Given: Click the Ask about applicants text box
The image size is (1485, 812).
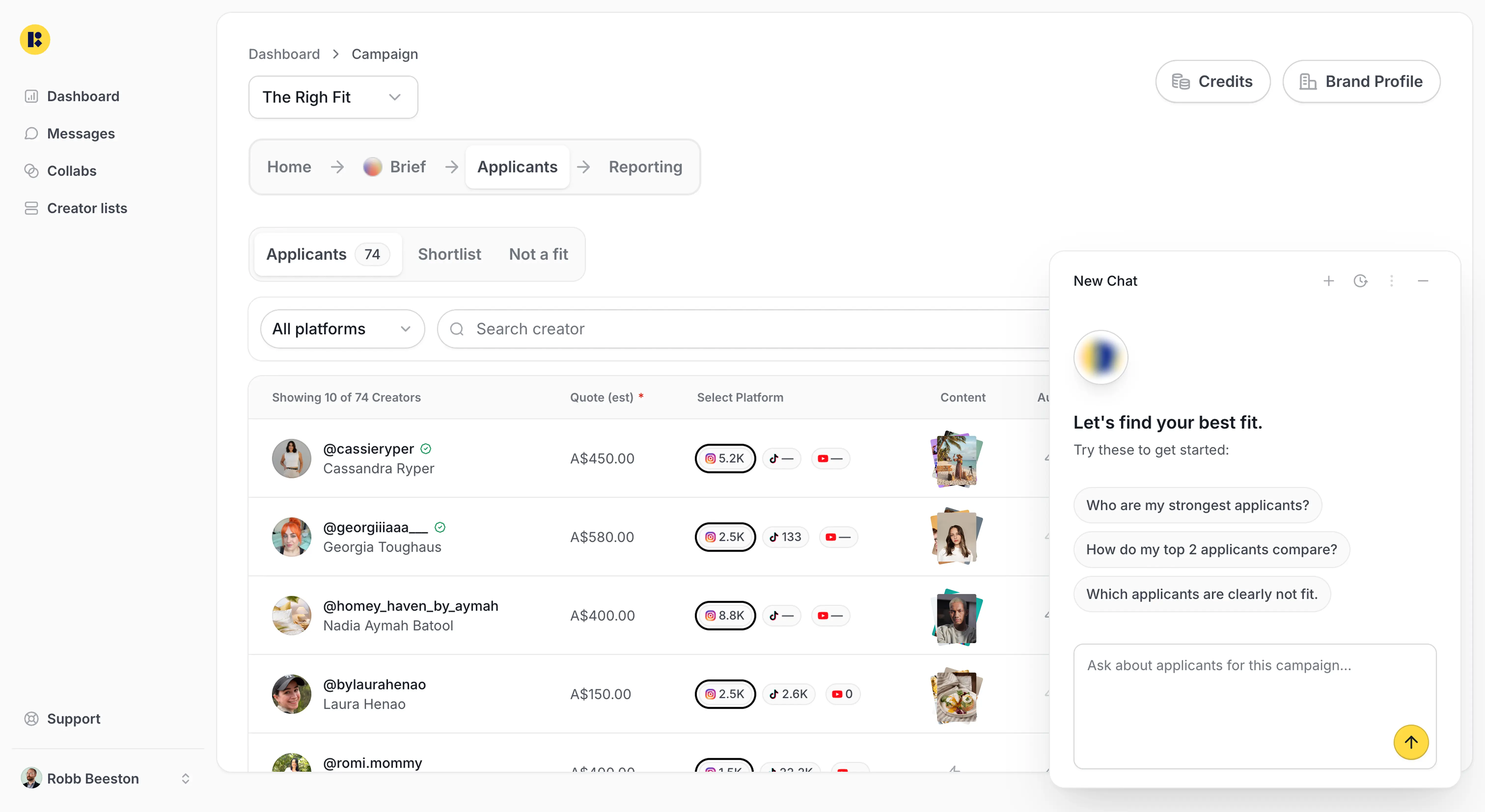Looking at the screenshot, I should [1254, 706].
